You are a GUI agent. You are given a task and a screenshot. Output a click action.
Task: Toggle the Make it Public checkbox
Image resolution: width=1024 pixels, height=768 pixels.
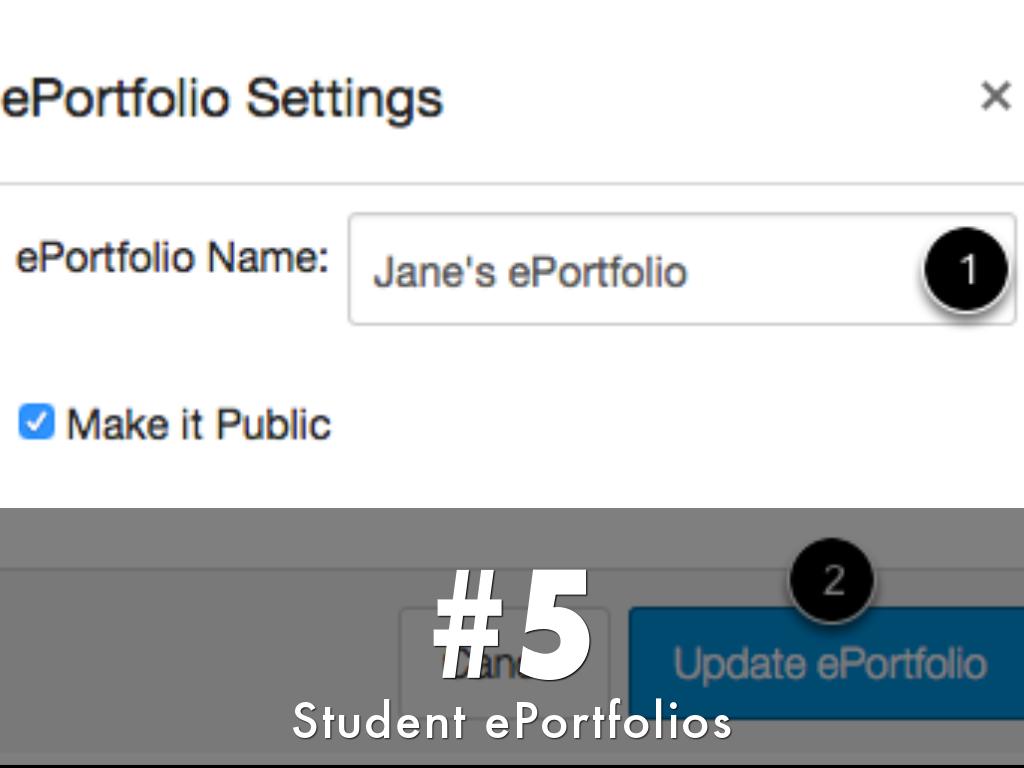point(36,423)
